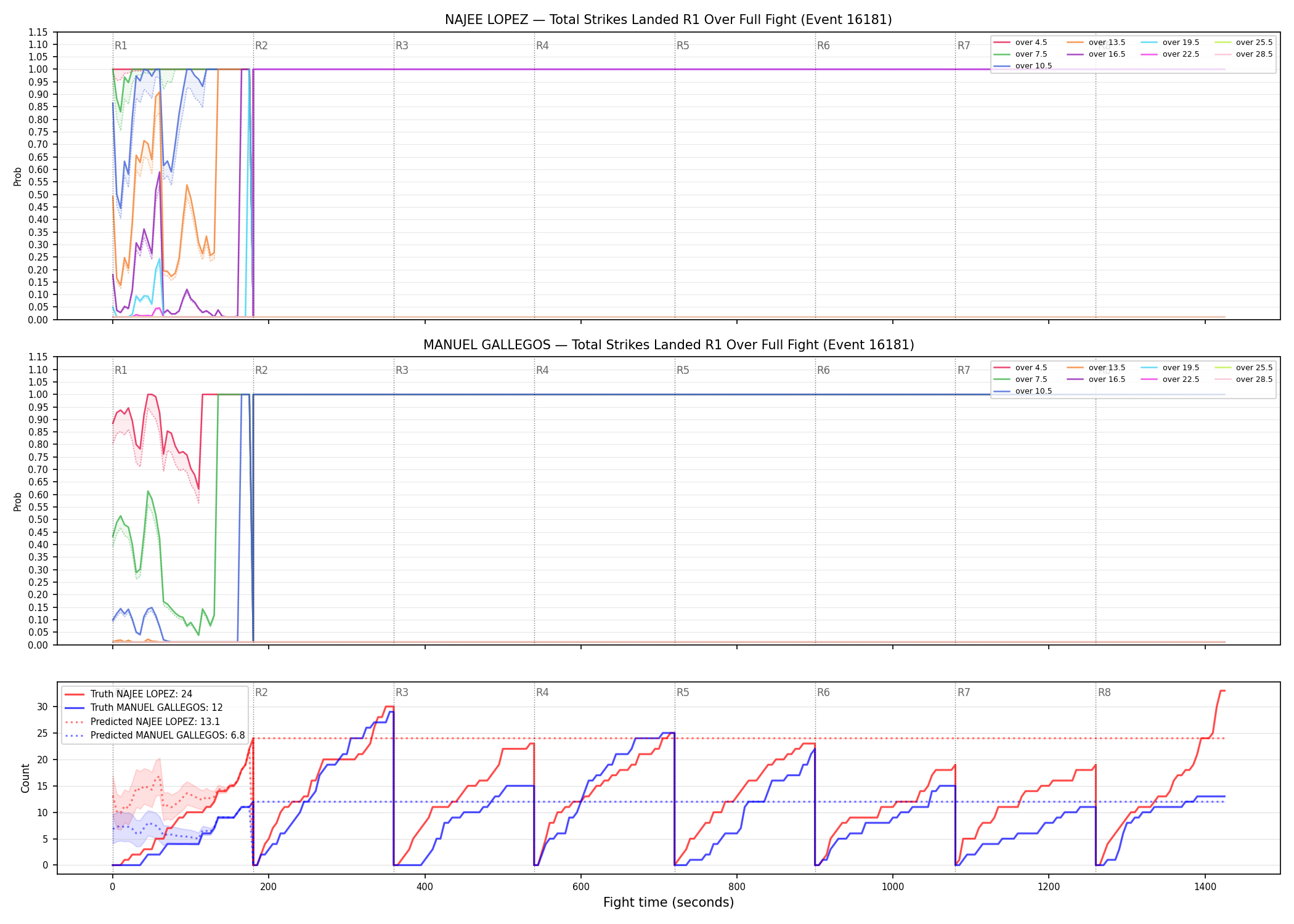Click the 'Fight time (seconds)' axis label

coord(669,902)
